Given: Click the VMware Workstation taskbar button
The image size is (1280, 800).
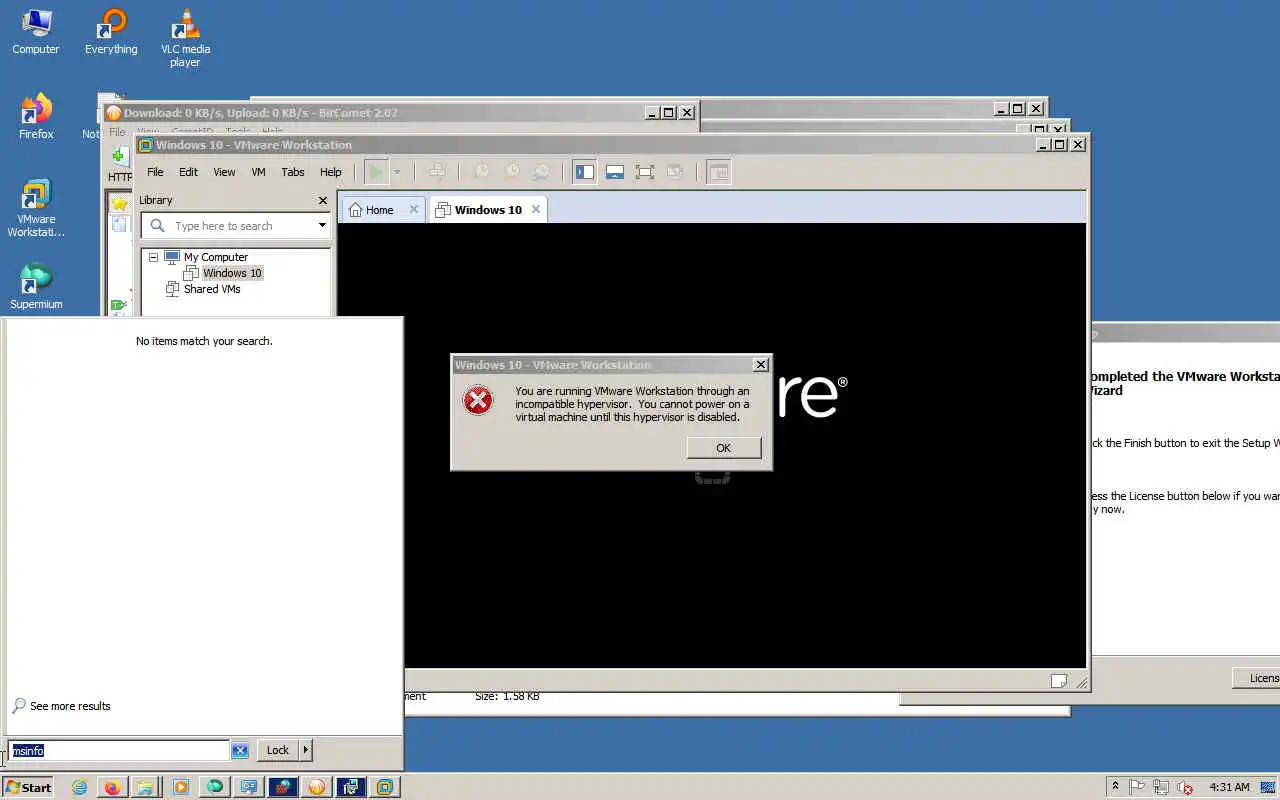Looking at the screenshot, I should [384, 787].
